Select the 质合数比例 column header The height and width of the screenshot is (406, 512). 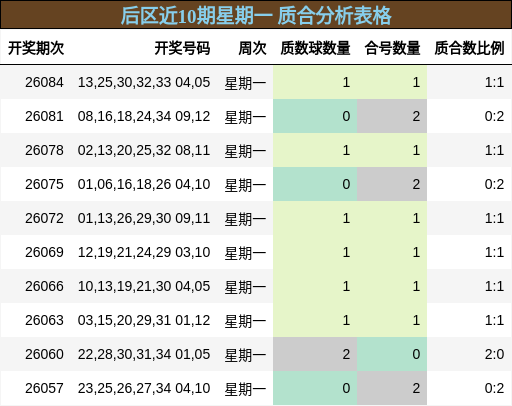coord(469,48)
